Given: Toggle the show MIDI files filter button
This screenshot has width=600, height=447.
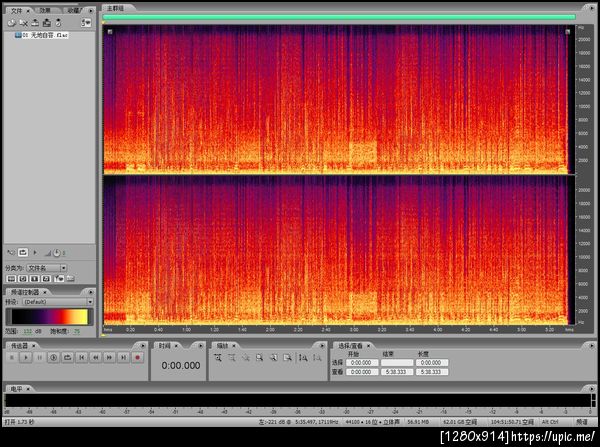Looking at the screenshot, I should click(x=46, y=279).
